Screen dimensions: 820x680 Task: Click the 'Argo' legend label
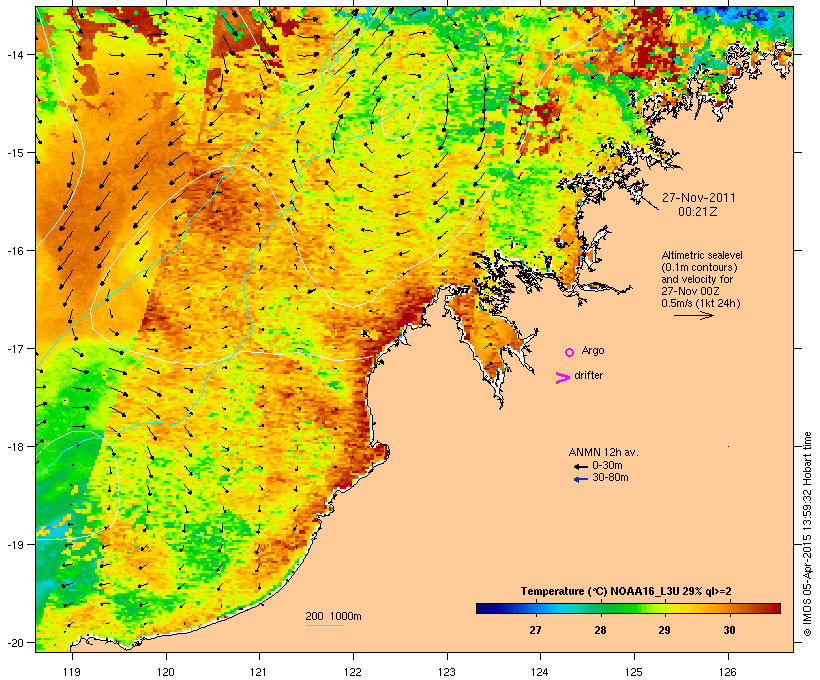pyautogui.click(x=593, y=350)
